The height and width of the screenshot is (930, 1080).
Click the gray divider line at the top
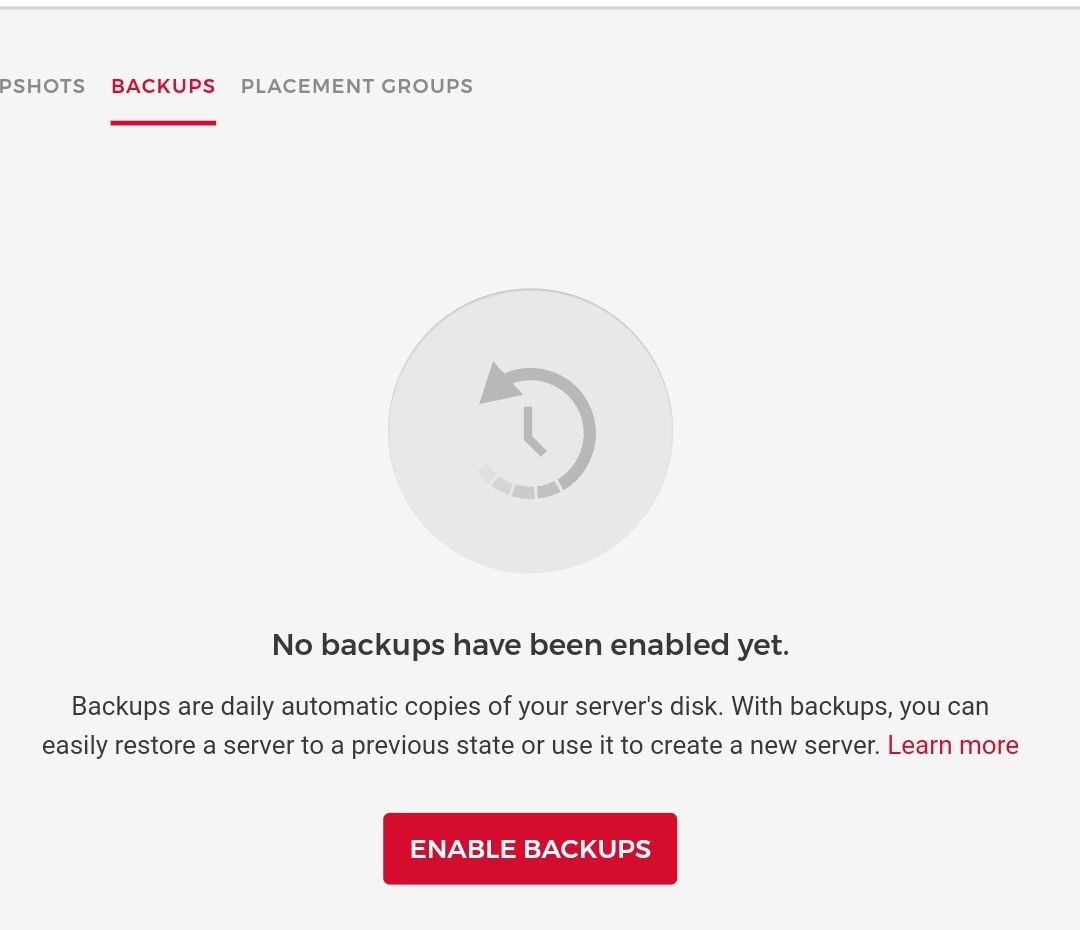pos(540,8)
